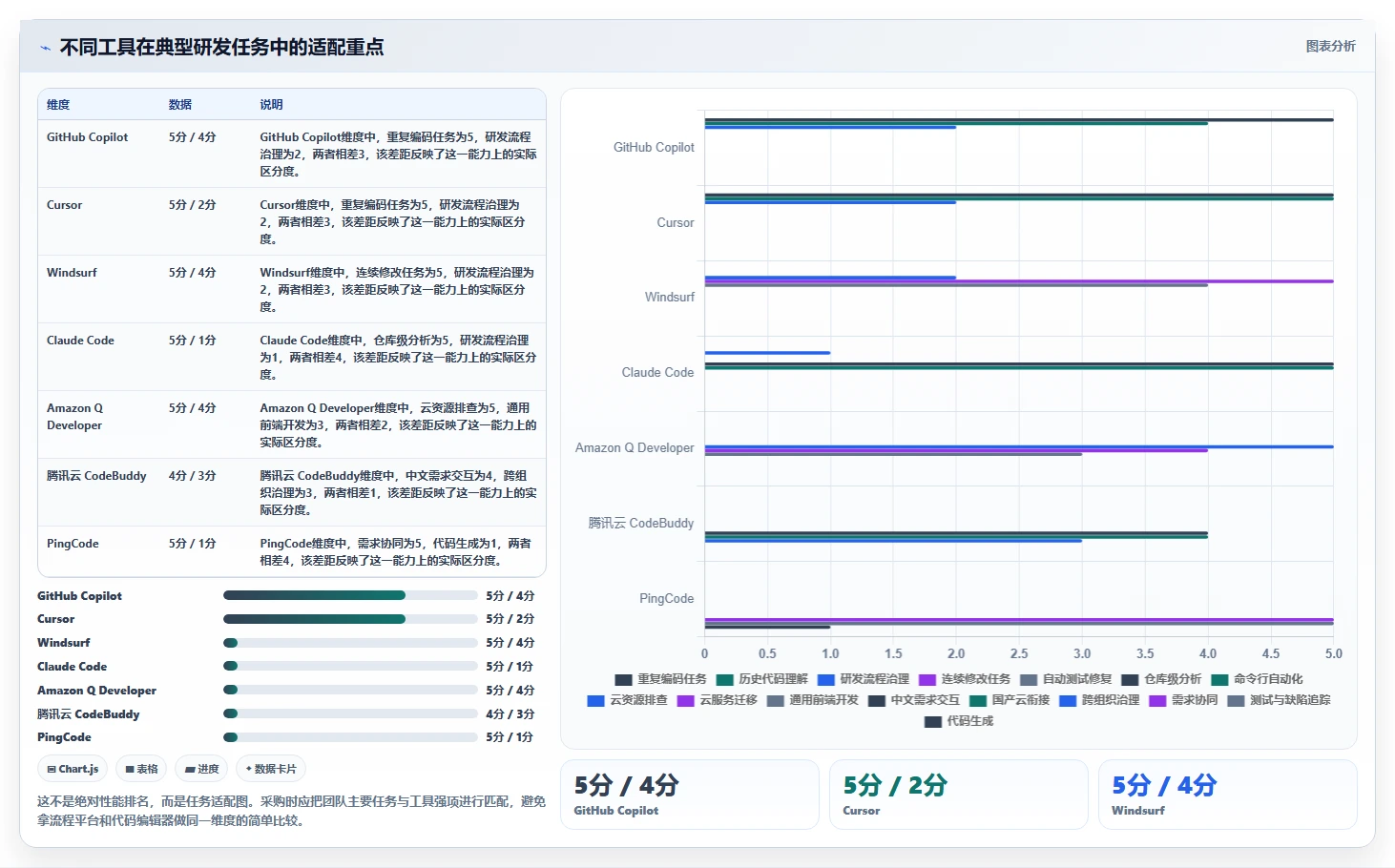Viewport: 1395px width, 868px height.
Task: Toggle the 自动测试修复 legend entry
Action: [1066, 679]
